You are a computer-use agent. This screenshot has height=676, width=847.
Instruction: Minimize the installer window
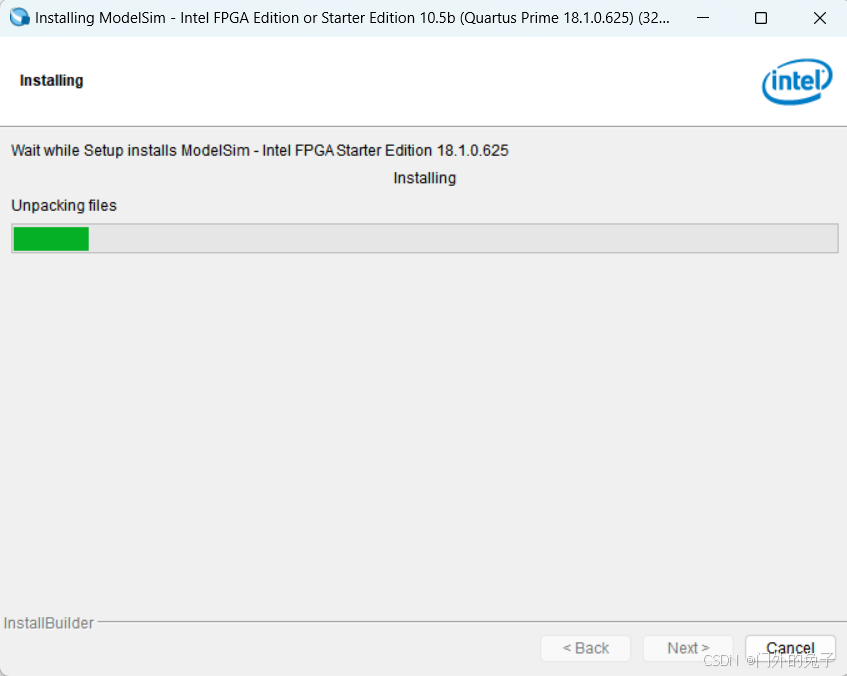(x=703, y=18)
